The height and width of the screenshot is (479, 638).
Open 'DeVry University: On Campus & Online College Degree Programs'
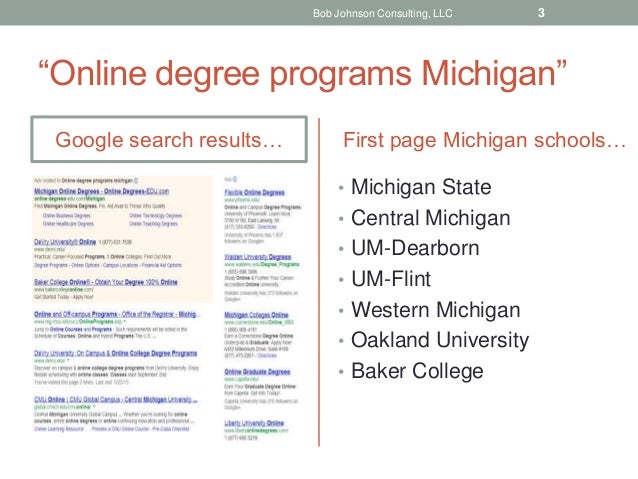[x=116, y=353]
